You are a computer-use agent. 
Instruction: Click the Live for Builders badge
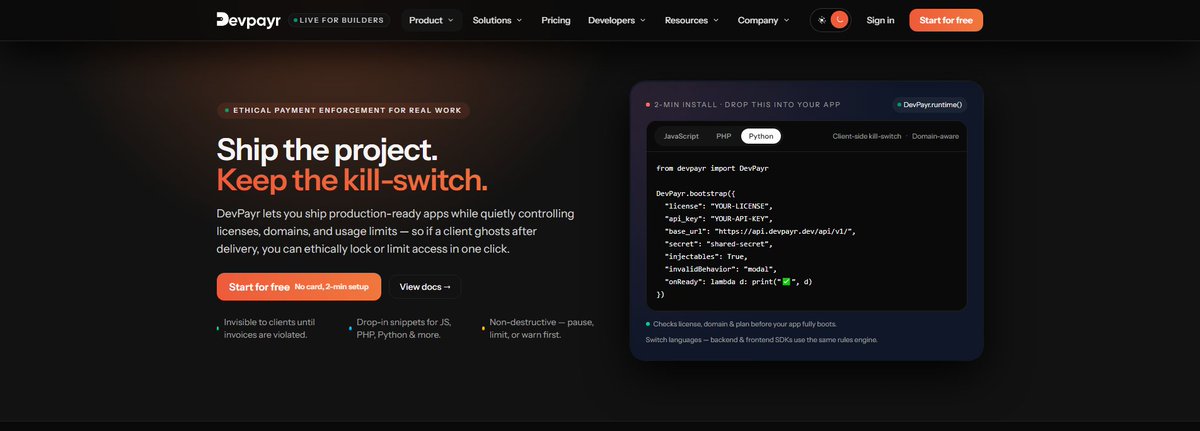[x=339, y=20]
